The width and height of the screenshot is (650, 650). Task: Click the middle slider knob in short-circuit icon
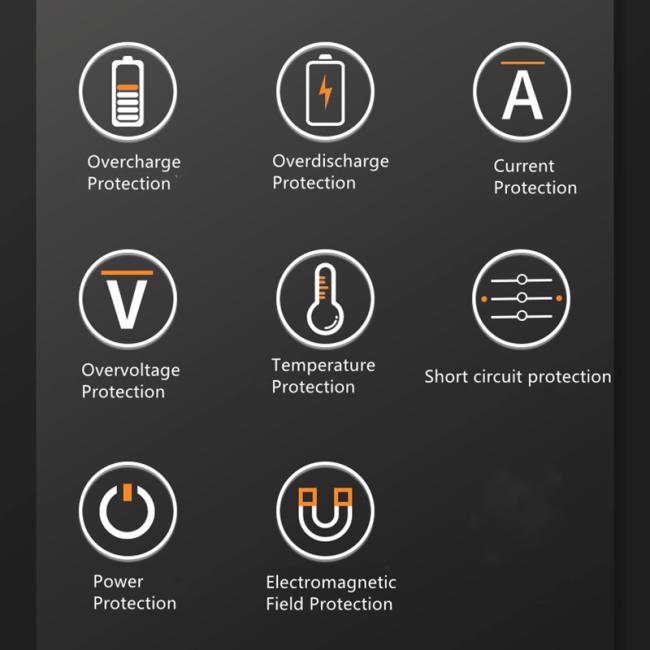pyautogui.click(x=522, y=298)
